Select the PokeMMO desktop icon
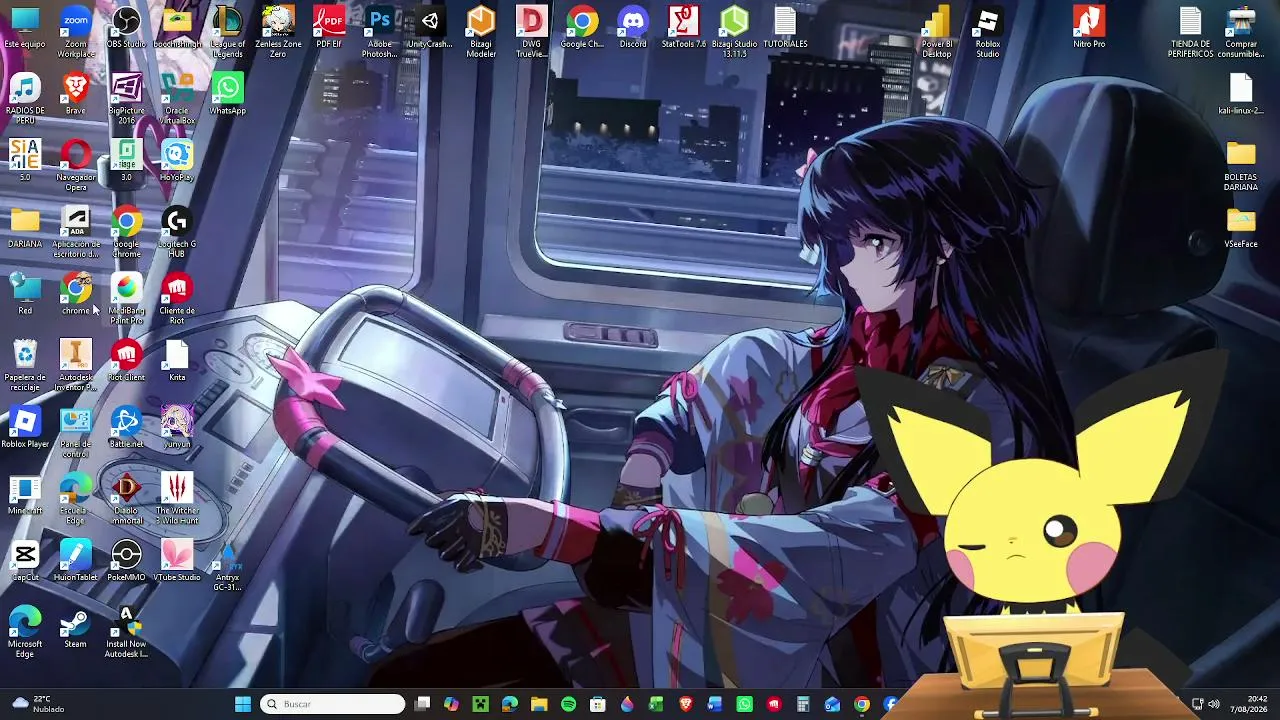Image resolution: width=1280 pixels, height=720 pixels. (x=126, y=561)
